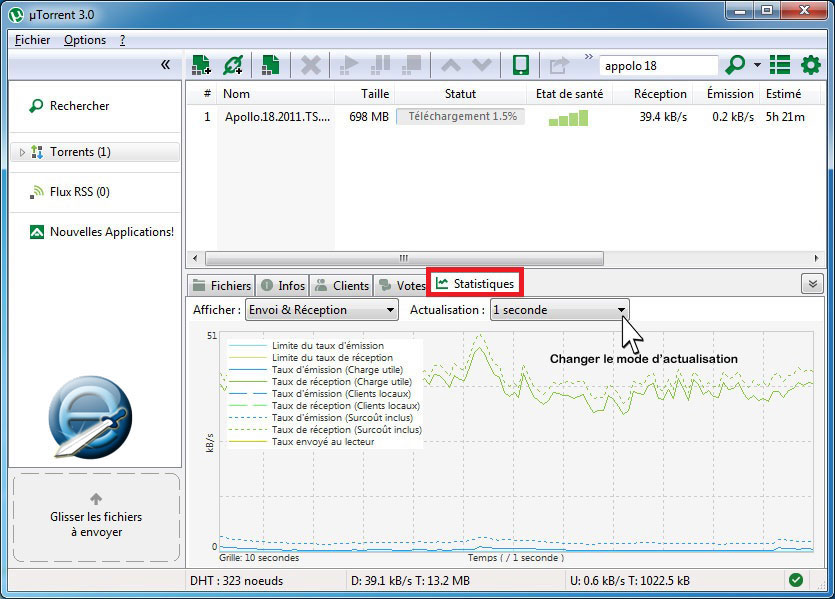Open Nouvelles Applications! in sidebar
835x599 pixels.
102,232
